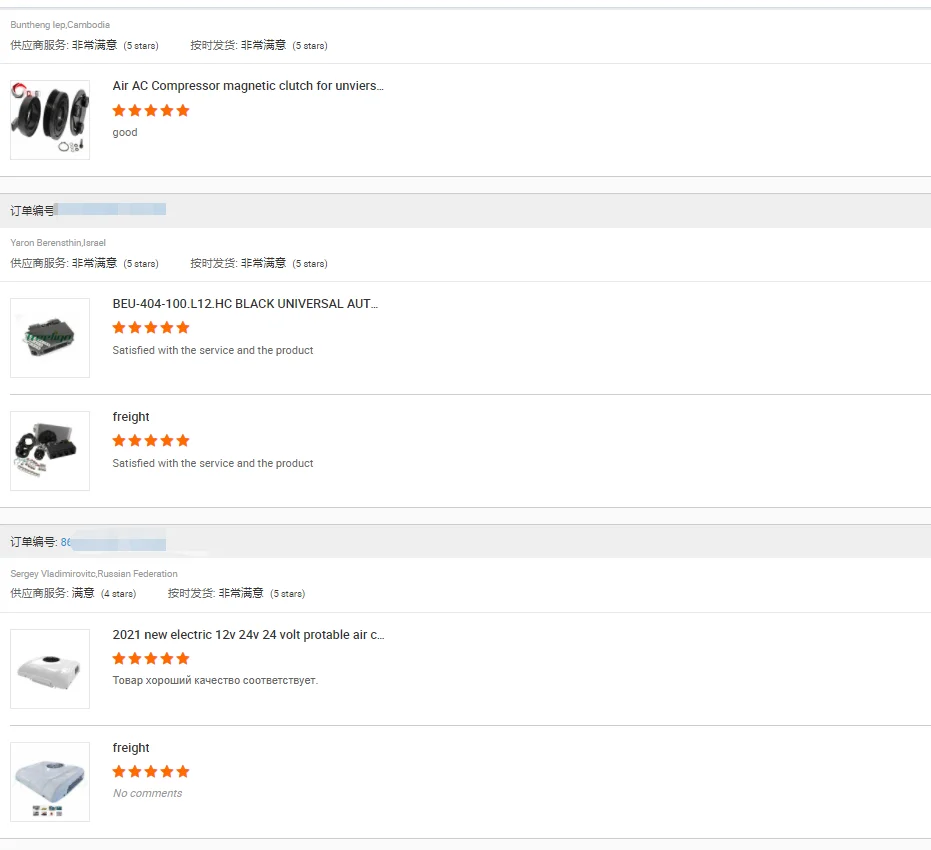Click the freight title above 'No comments'
This screenshot has width=931, height=850.
click(131, 748)
